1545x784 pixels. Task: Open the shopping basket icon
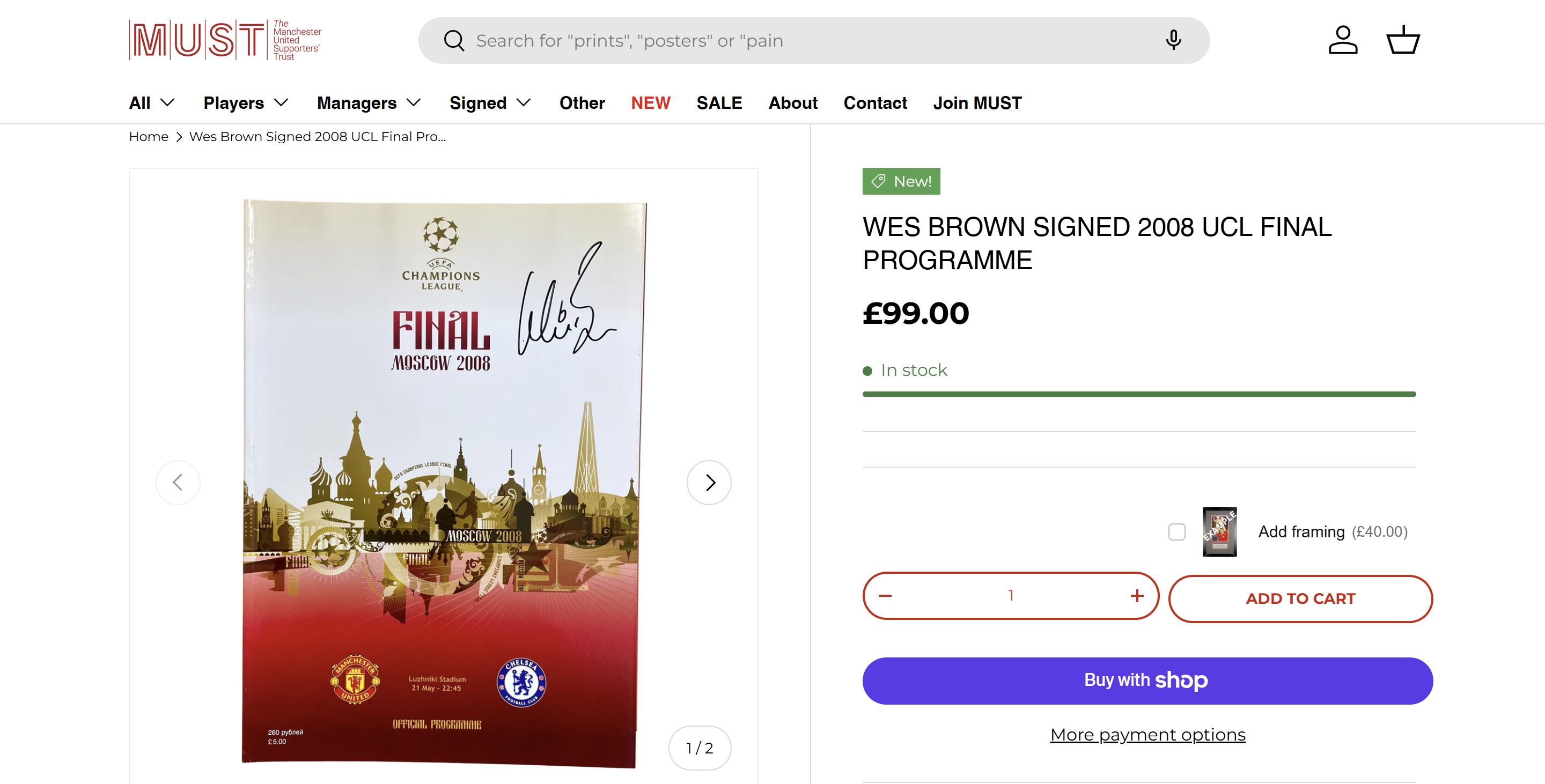[x=1402, y=40]
